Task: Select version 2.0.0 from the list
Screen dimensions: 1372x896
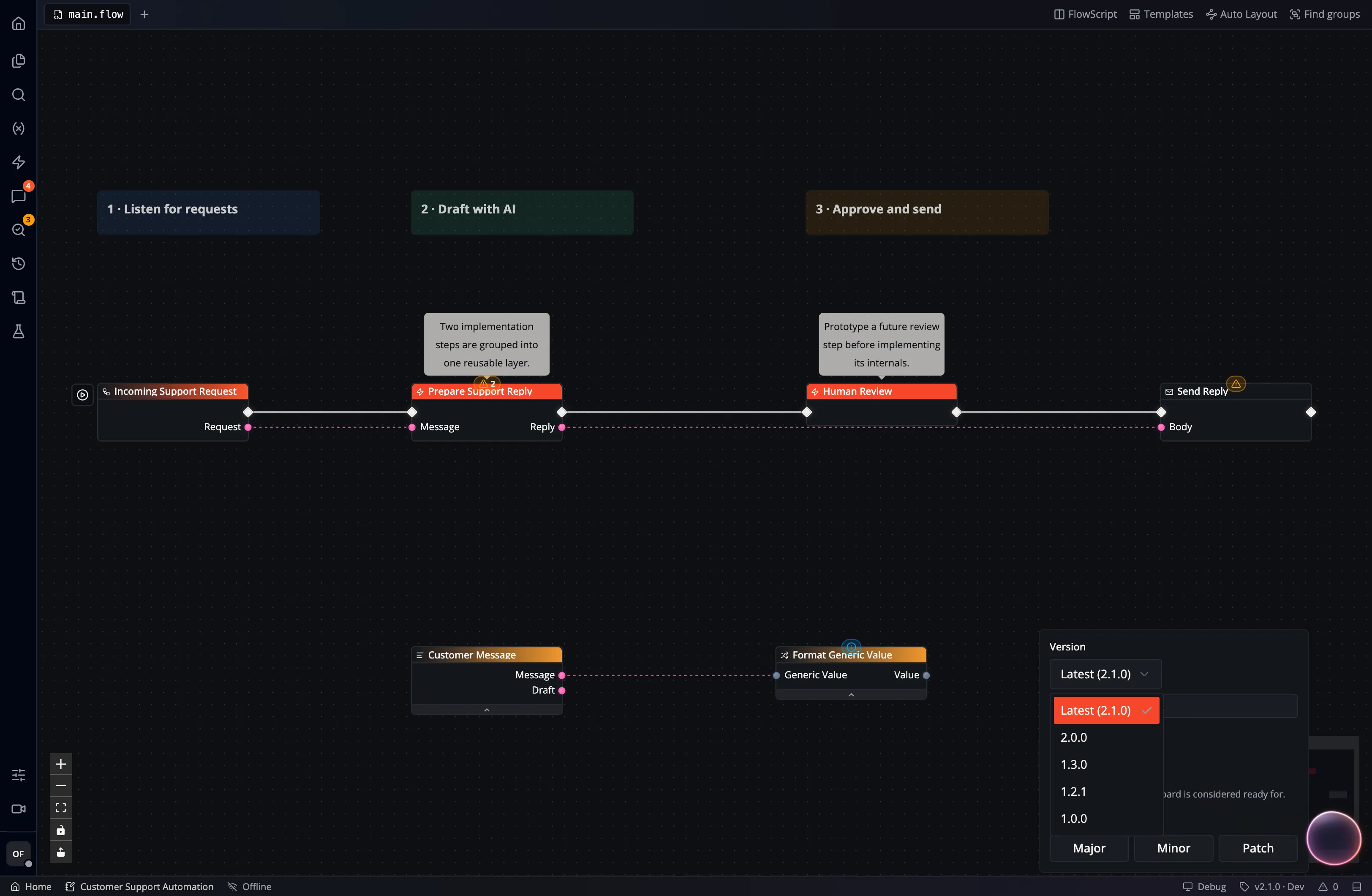Action: pos(1106,738)
